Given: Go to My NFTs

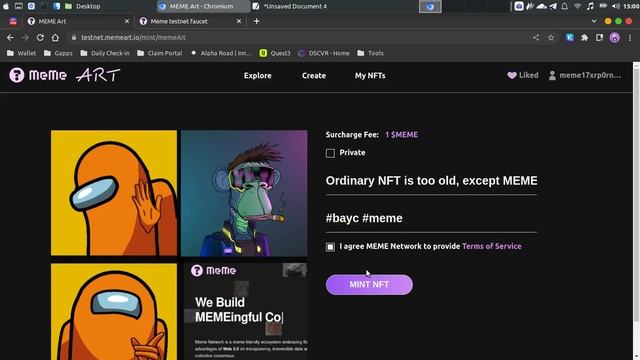Looking at the screenshot, I should tap(370, 76).
